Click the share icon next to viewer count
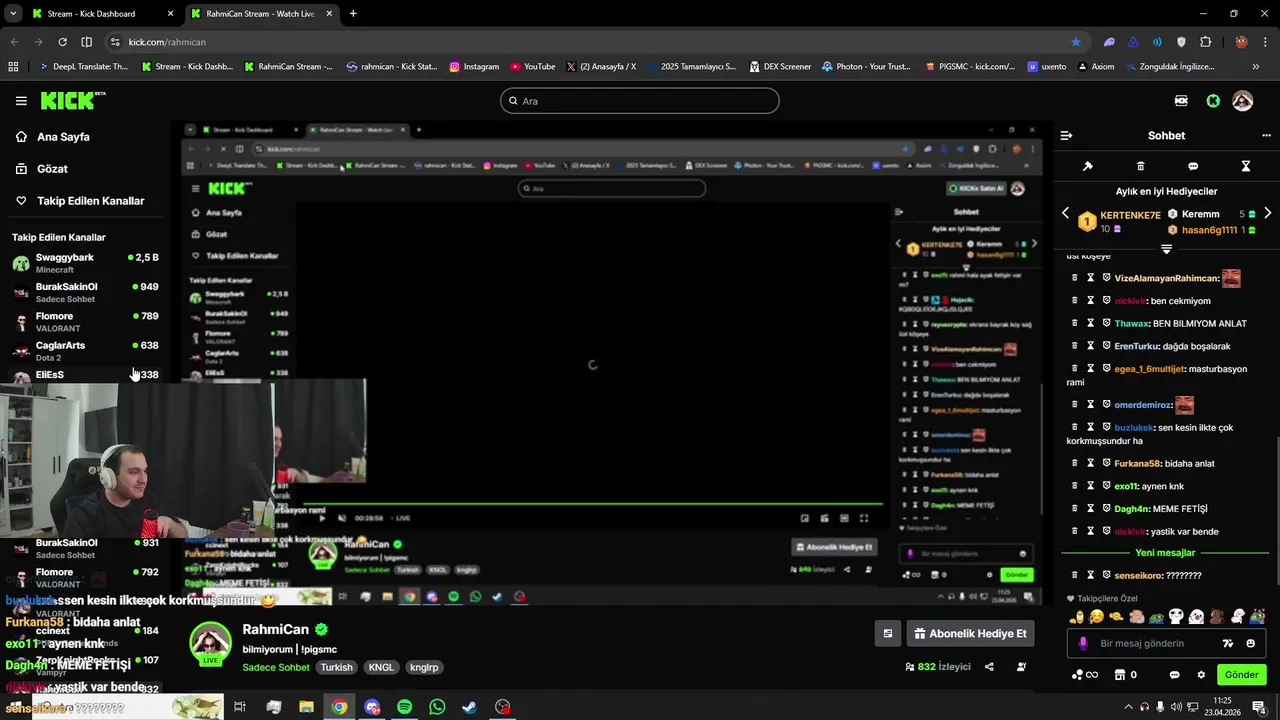Viewport: 1280px width, 720px height. 989,667
